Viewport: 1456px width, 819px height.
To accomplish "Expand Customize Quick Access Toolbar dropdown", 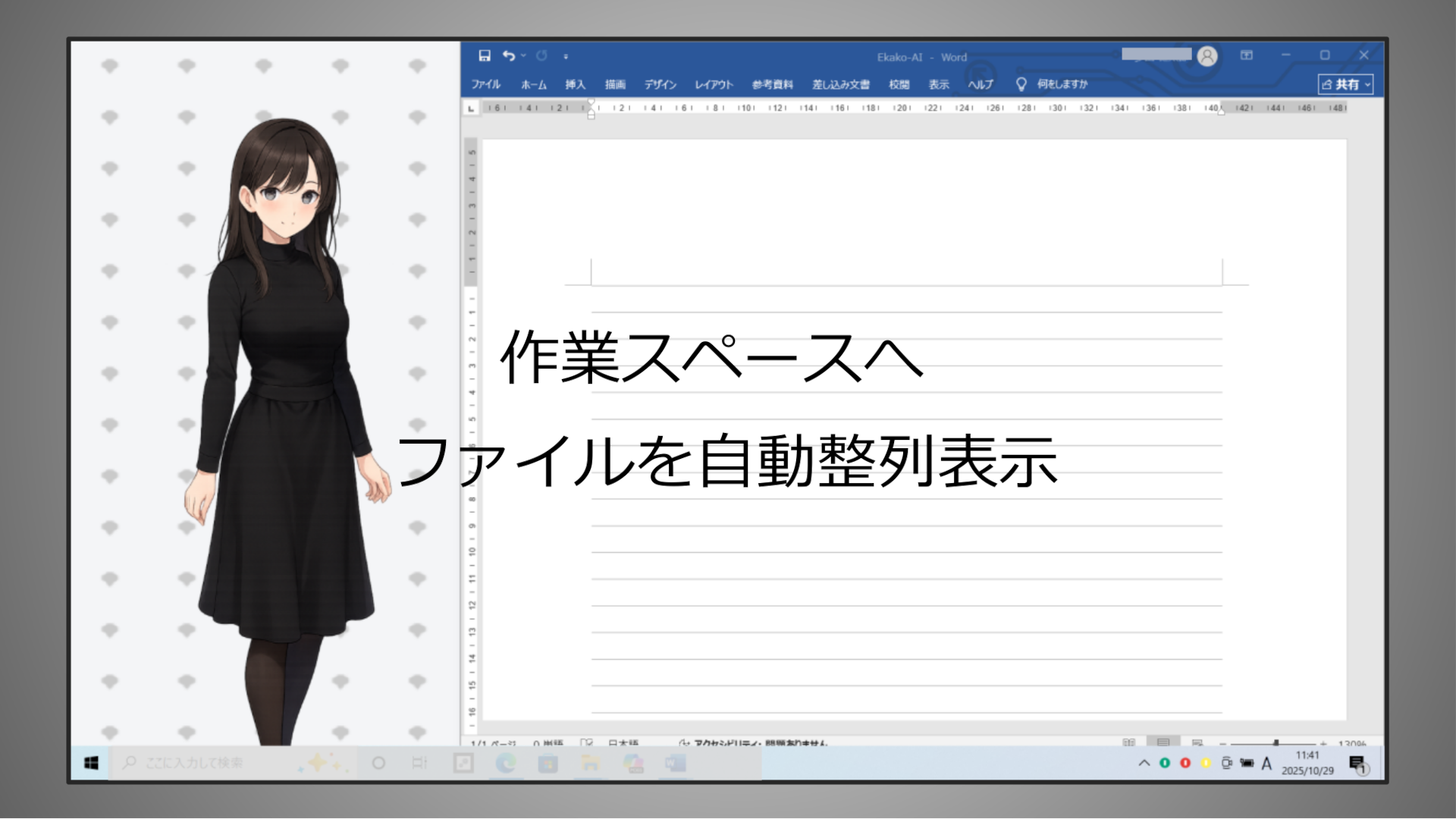I will (x=566, y=56).
